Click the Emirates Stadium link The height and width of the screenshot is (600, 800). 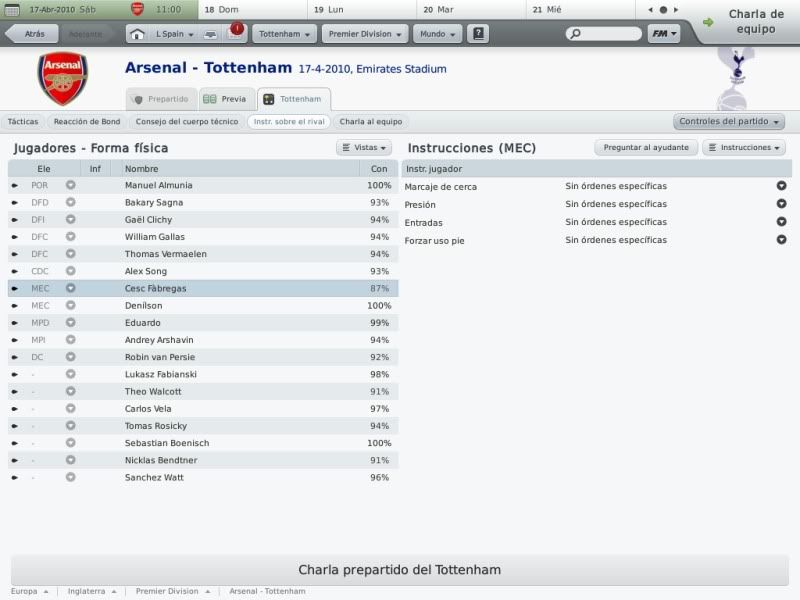pos(401,69)
